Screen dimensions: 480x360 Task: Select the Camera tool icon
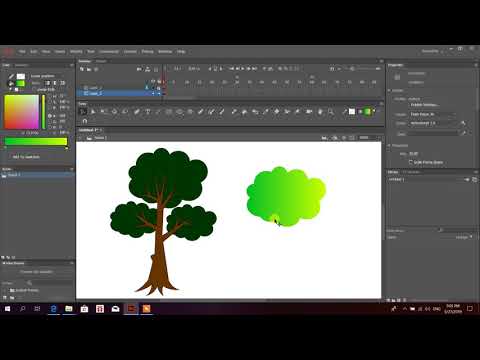click(x=309, y=112)
